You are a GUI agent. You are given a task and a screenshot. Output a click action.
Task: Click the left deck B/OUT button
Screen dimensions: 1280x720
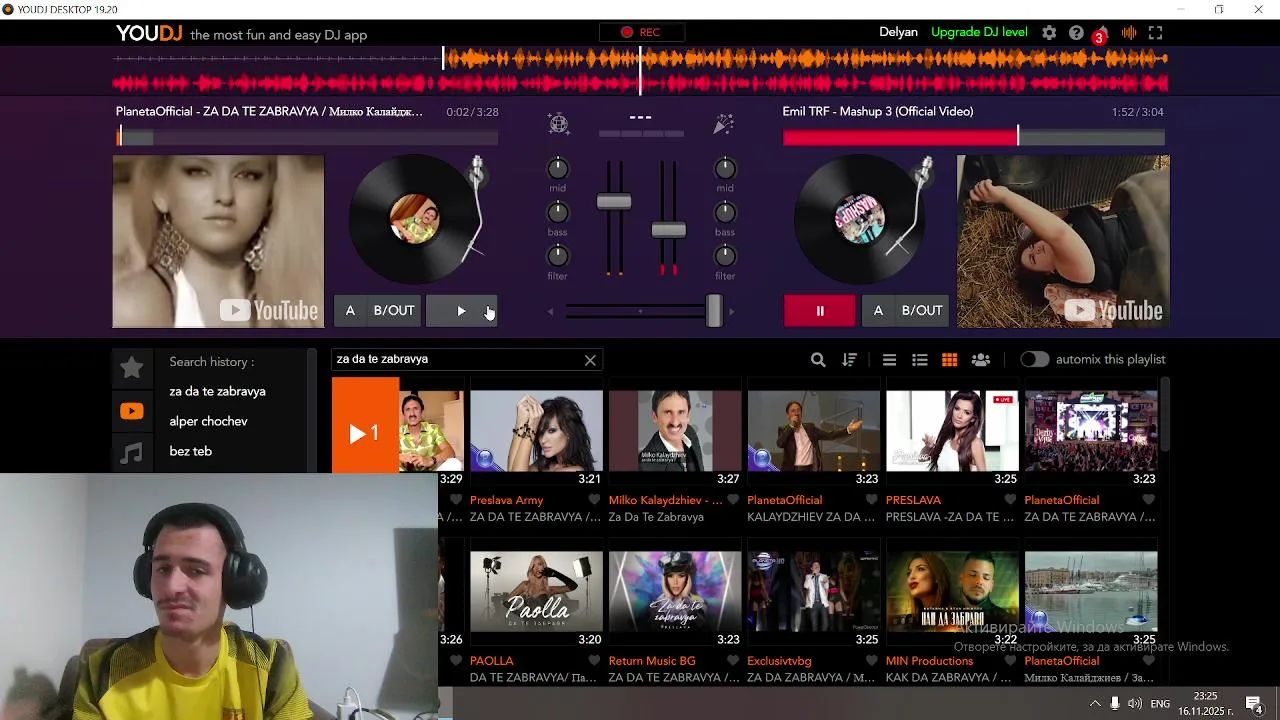[394, 311]
